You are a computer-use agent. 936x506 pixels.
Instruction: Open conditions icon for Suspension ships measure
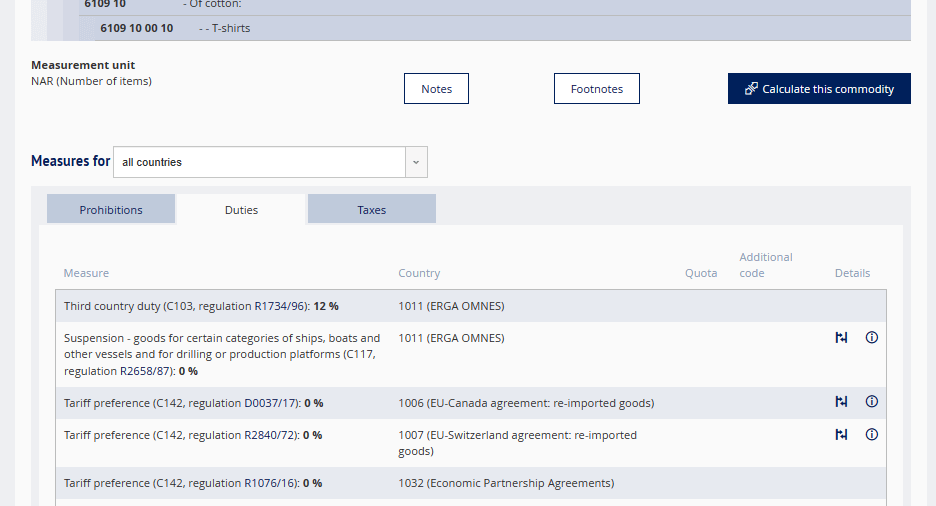(841, 338)
